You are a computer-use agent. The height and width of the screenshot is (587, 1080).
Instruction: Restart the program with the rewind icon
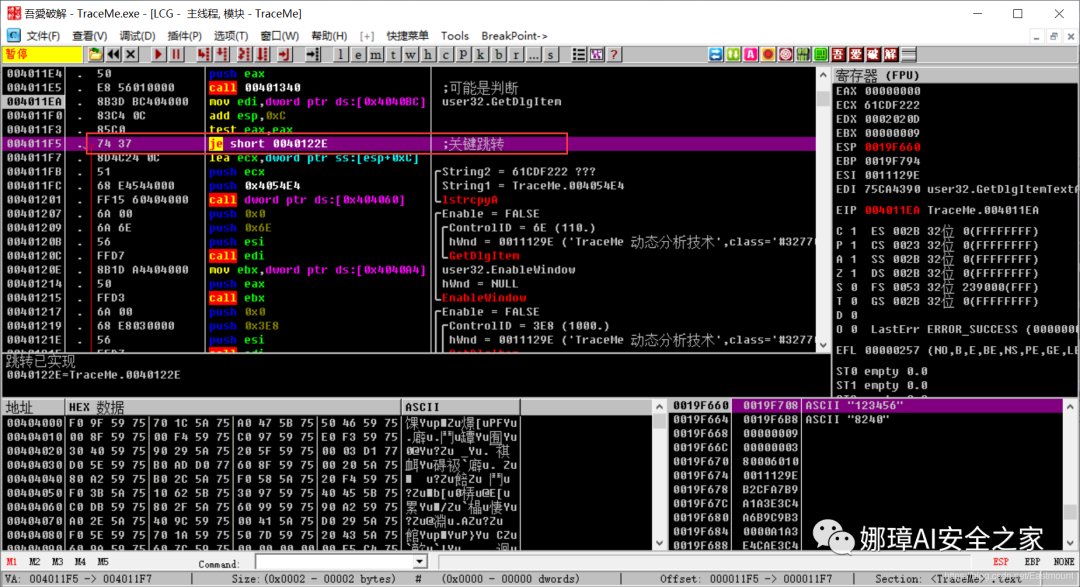(x=113, y=54)
